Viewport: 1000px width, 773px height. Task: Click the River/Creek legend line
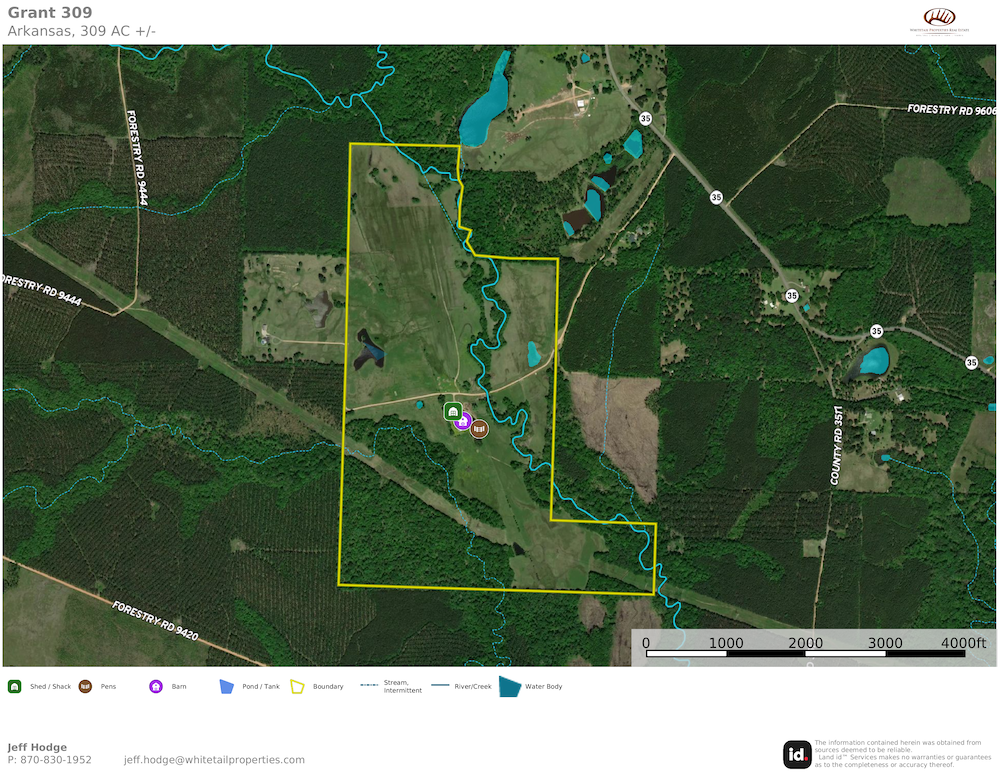(x=440, y=687)
